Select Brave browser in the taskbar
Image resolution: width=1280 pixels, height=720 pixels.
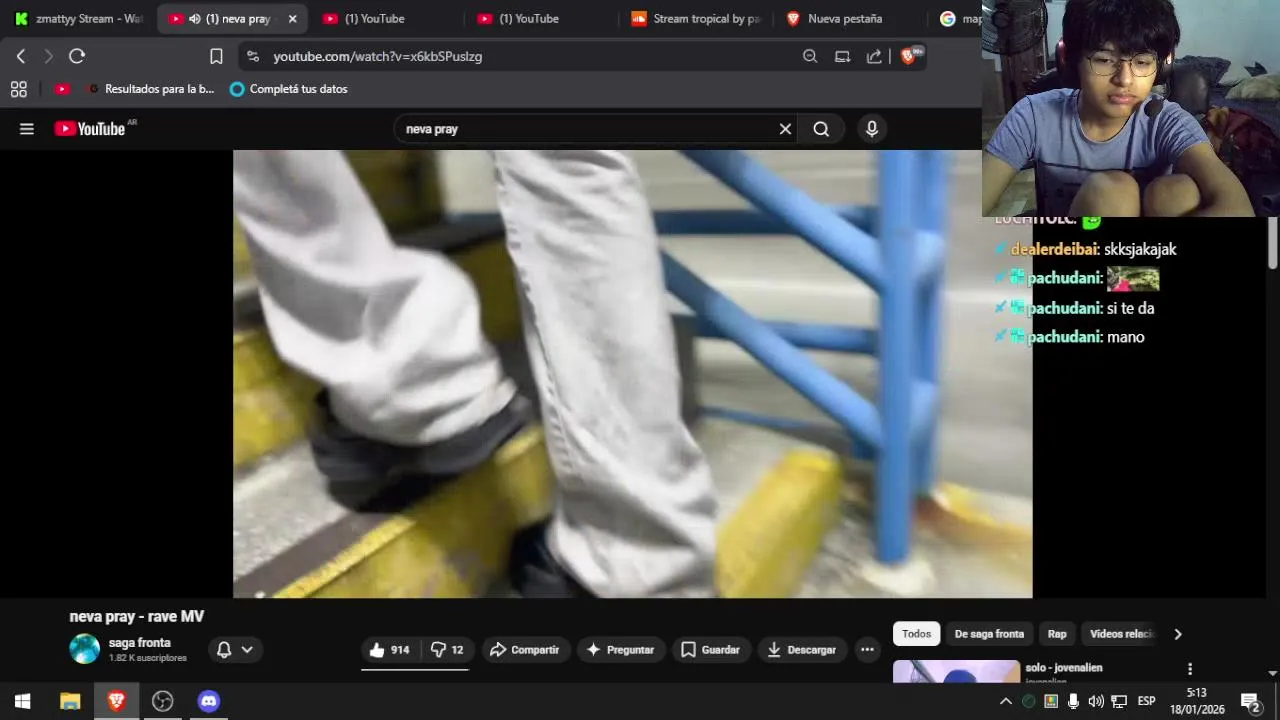(x=116, y=701)
